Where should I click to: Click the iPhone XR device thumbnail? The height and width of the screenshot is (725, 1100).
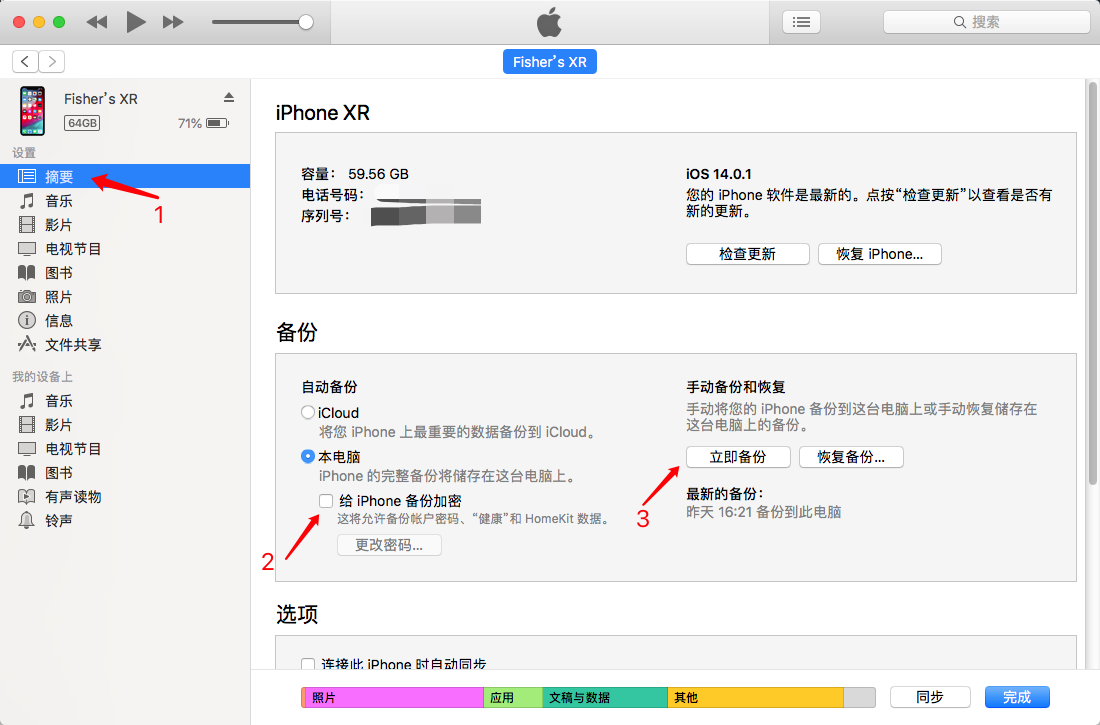click(32, 111)
